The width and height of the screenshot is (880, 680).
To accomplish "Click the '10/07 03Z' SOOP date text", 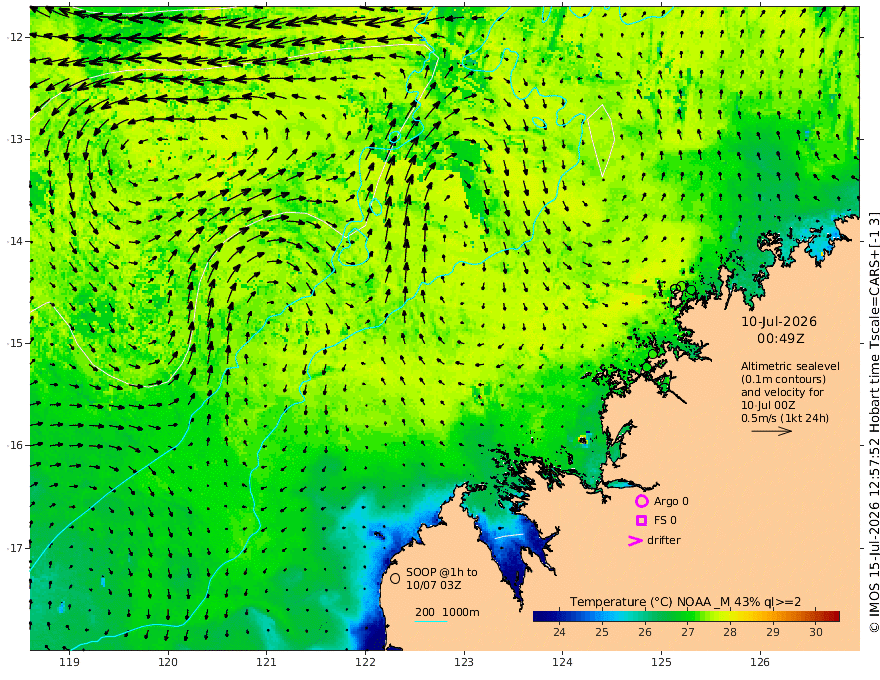I will click(x=434, y=585).
